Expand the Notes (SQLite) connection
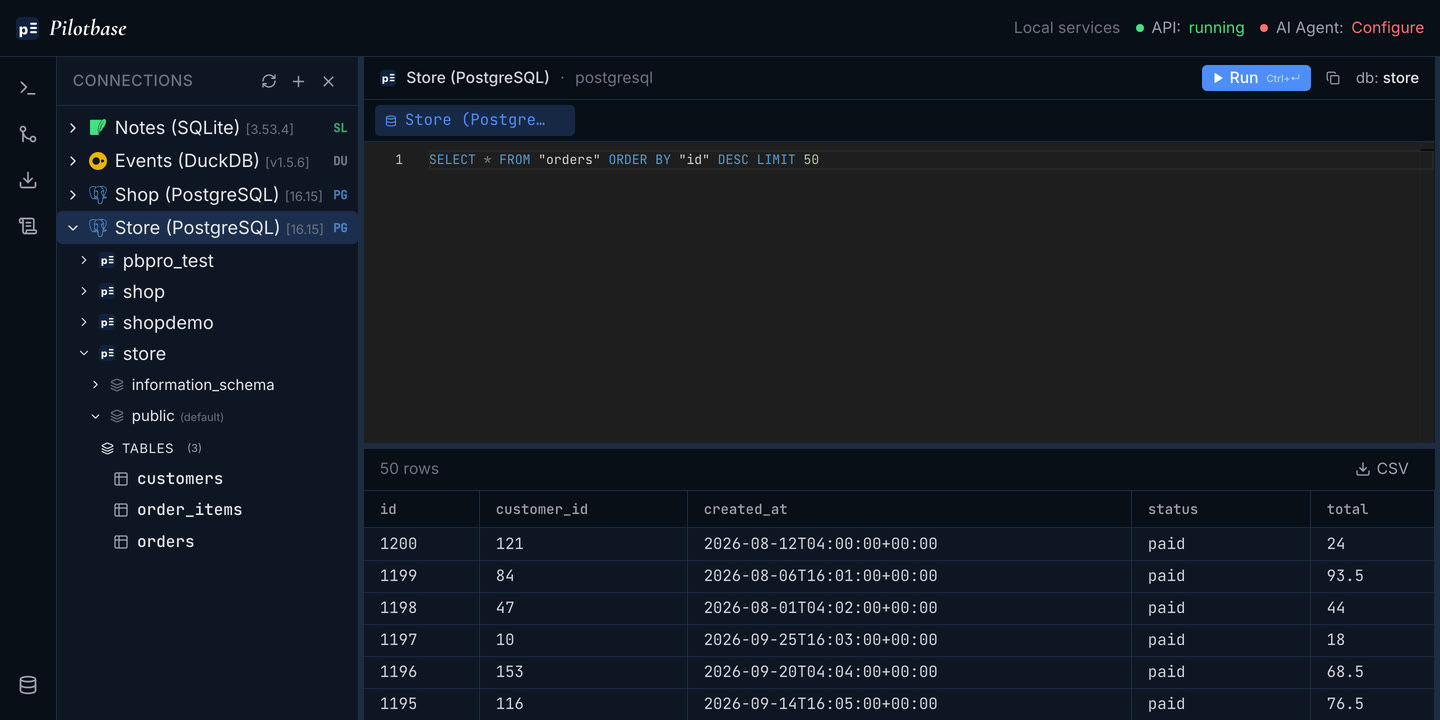The height and width of the screenshot is (720, 1440). point(73,127)
